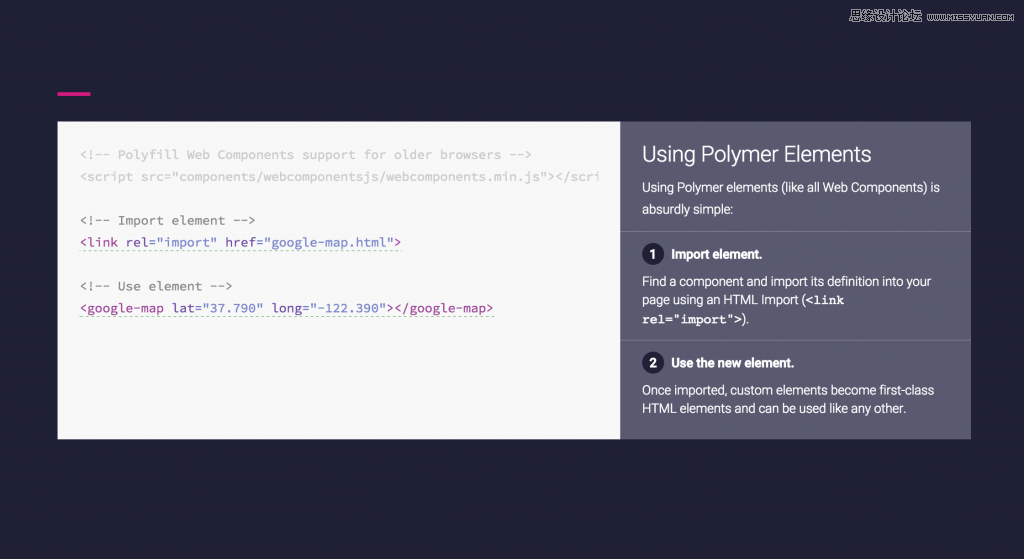Click the 'Using Polymer Elements' title
Image resolution: width=1024 pixels, height=559 pixels.
point(756,154)
